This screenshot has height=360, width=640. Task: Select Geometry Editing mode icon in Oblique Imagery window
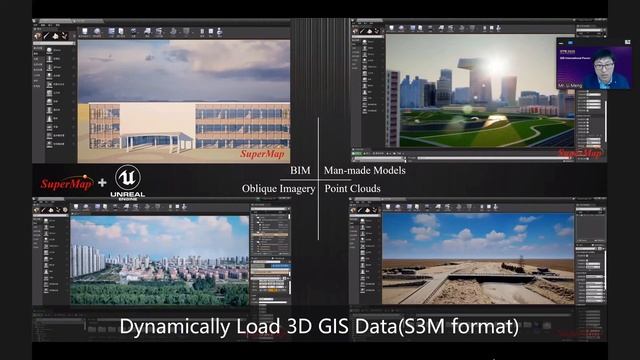(65, 210)
